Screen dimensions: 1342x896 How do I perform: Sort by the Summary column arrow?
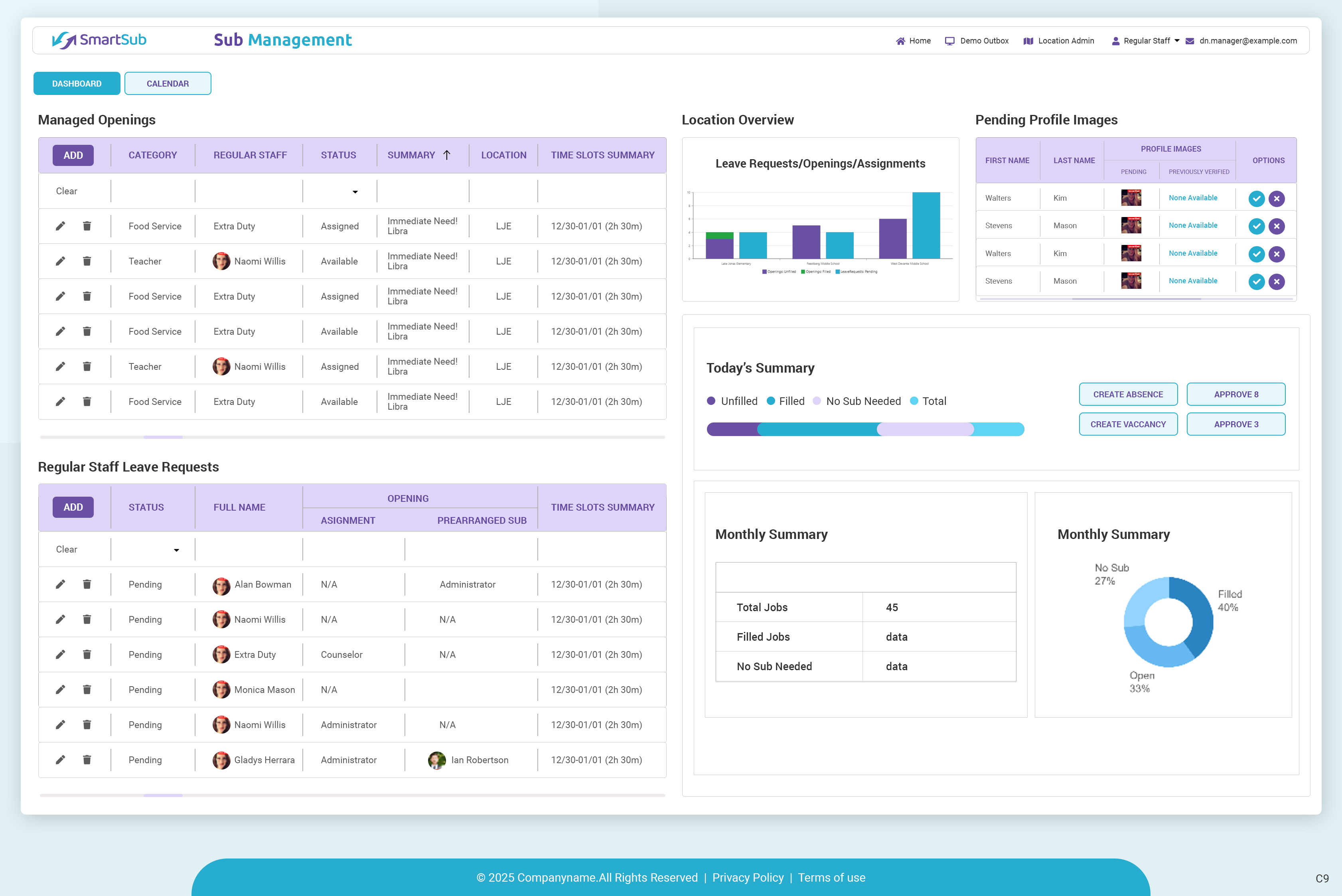(447, 155)
